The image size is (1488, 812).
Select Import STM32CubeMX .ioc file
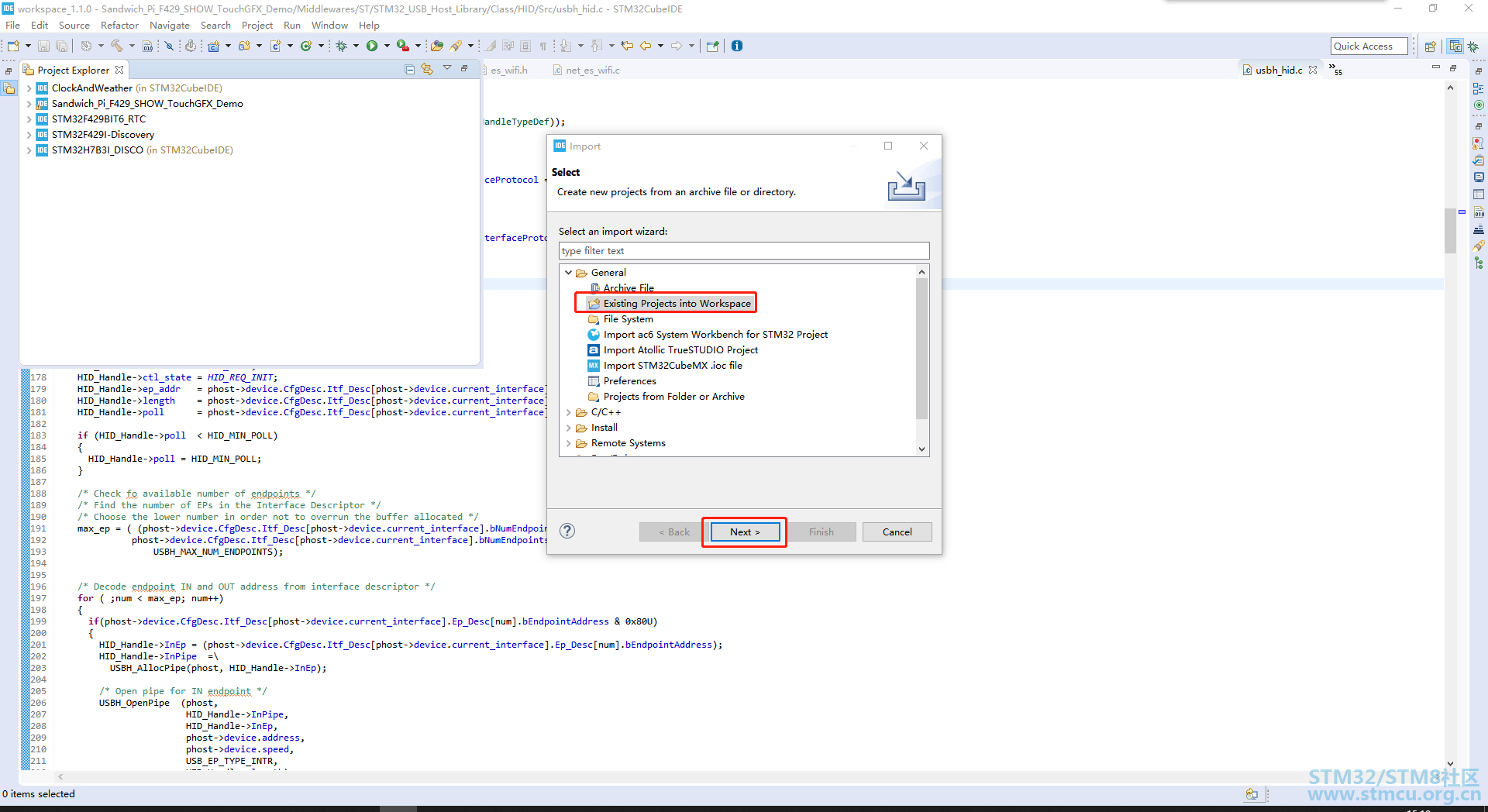click(665, 366)
